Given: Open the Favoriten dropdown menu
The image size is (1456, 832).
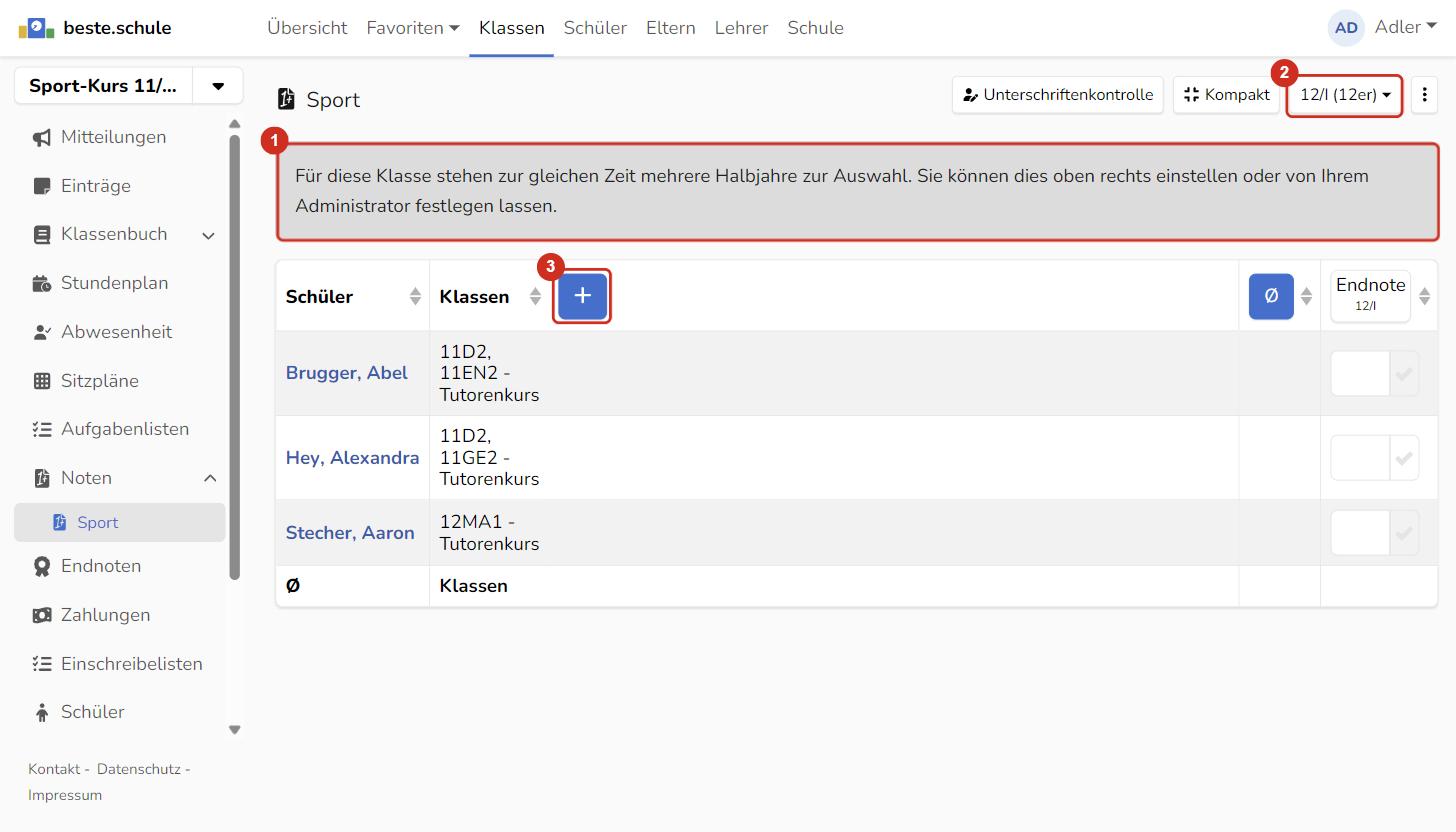Looking at the screenshot, I should [x=413, y=28].
